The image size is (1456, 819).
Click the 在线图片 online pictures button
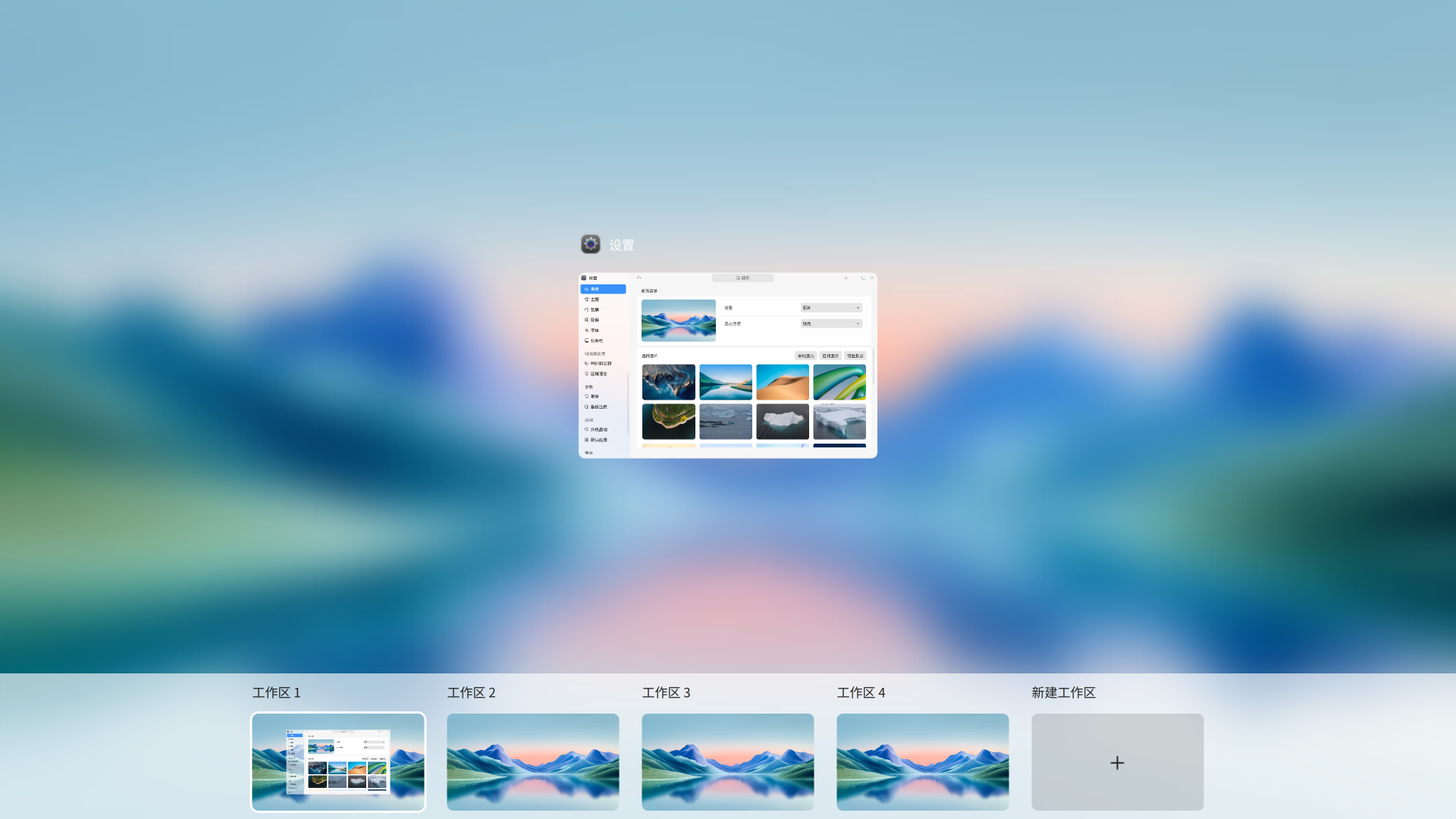pos(830,356)
